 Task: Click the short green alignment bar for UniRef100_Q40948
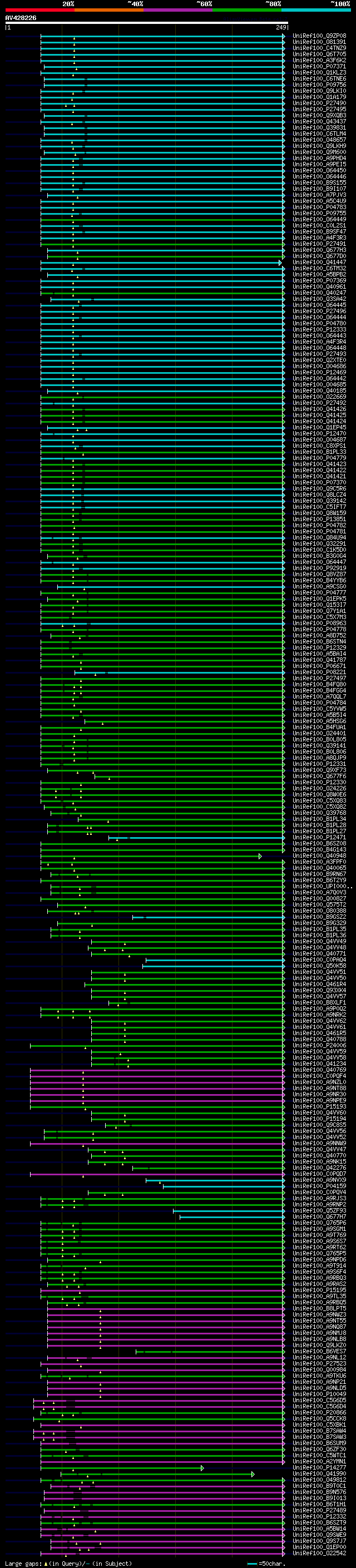point(151,857)
